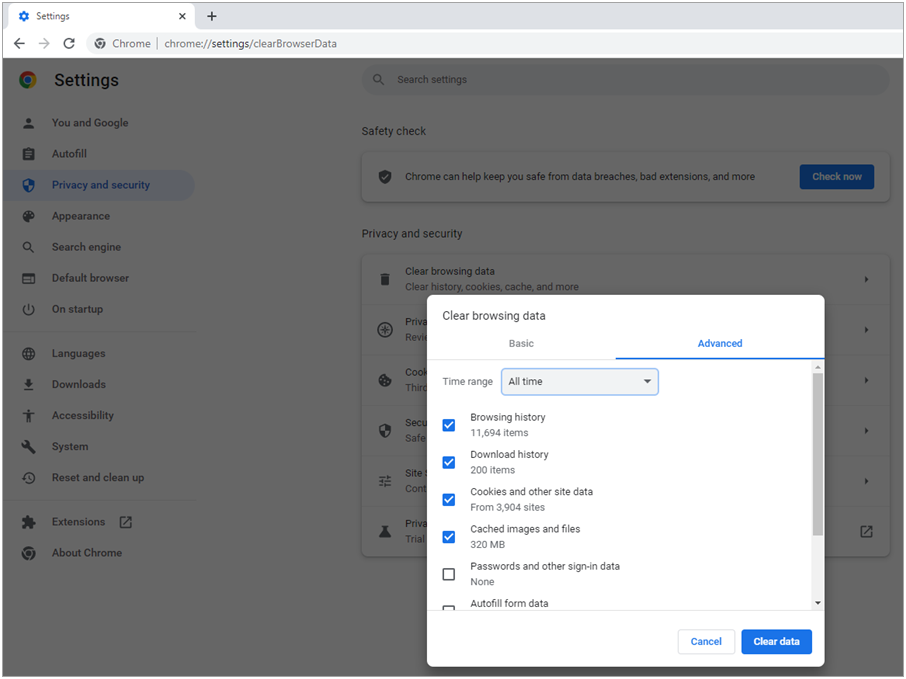Click the browser back arrow

click(19, 43)
